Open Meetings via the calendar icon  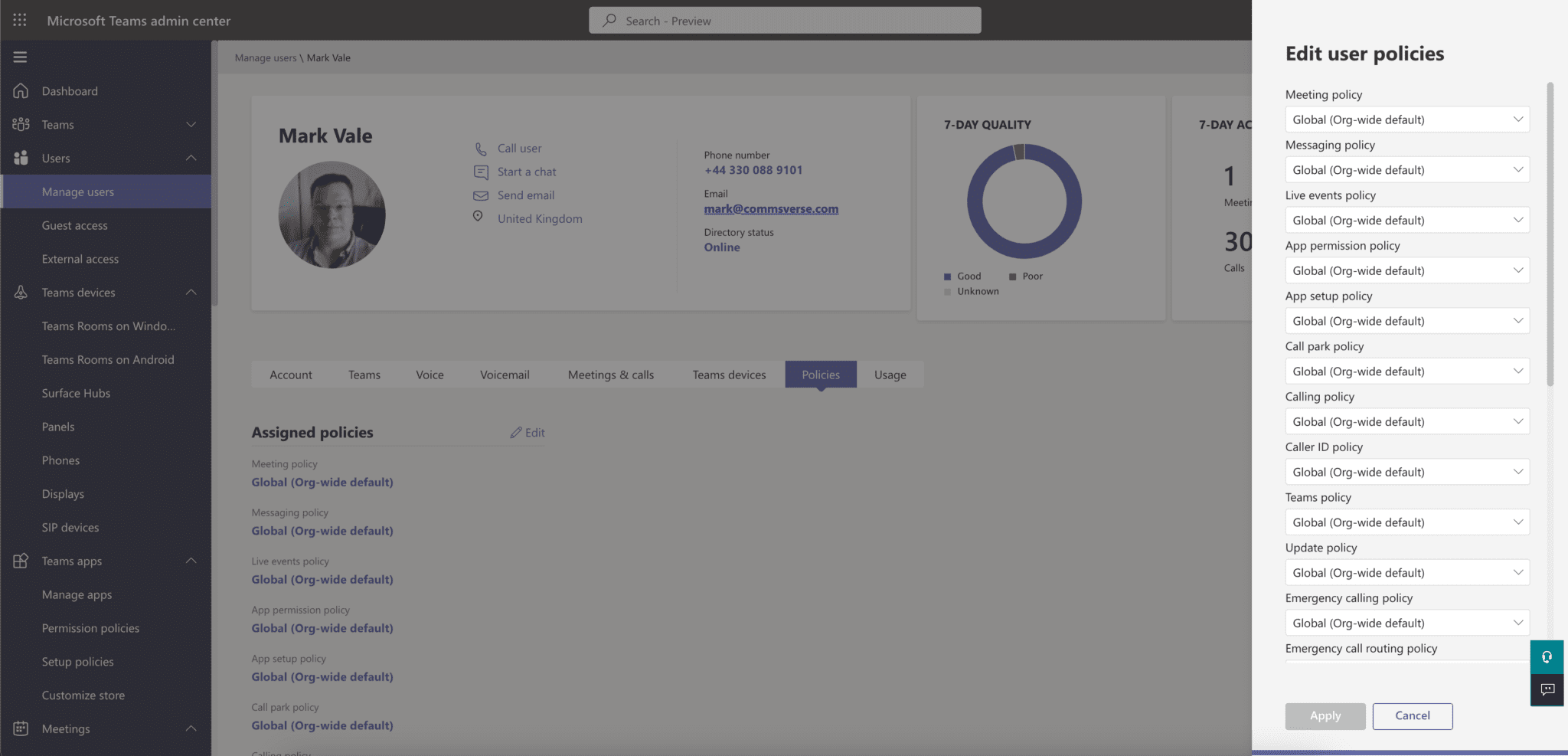pyautogui.click(x=21, y=728)
